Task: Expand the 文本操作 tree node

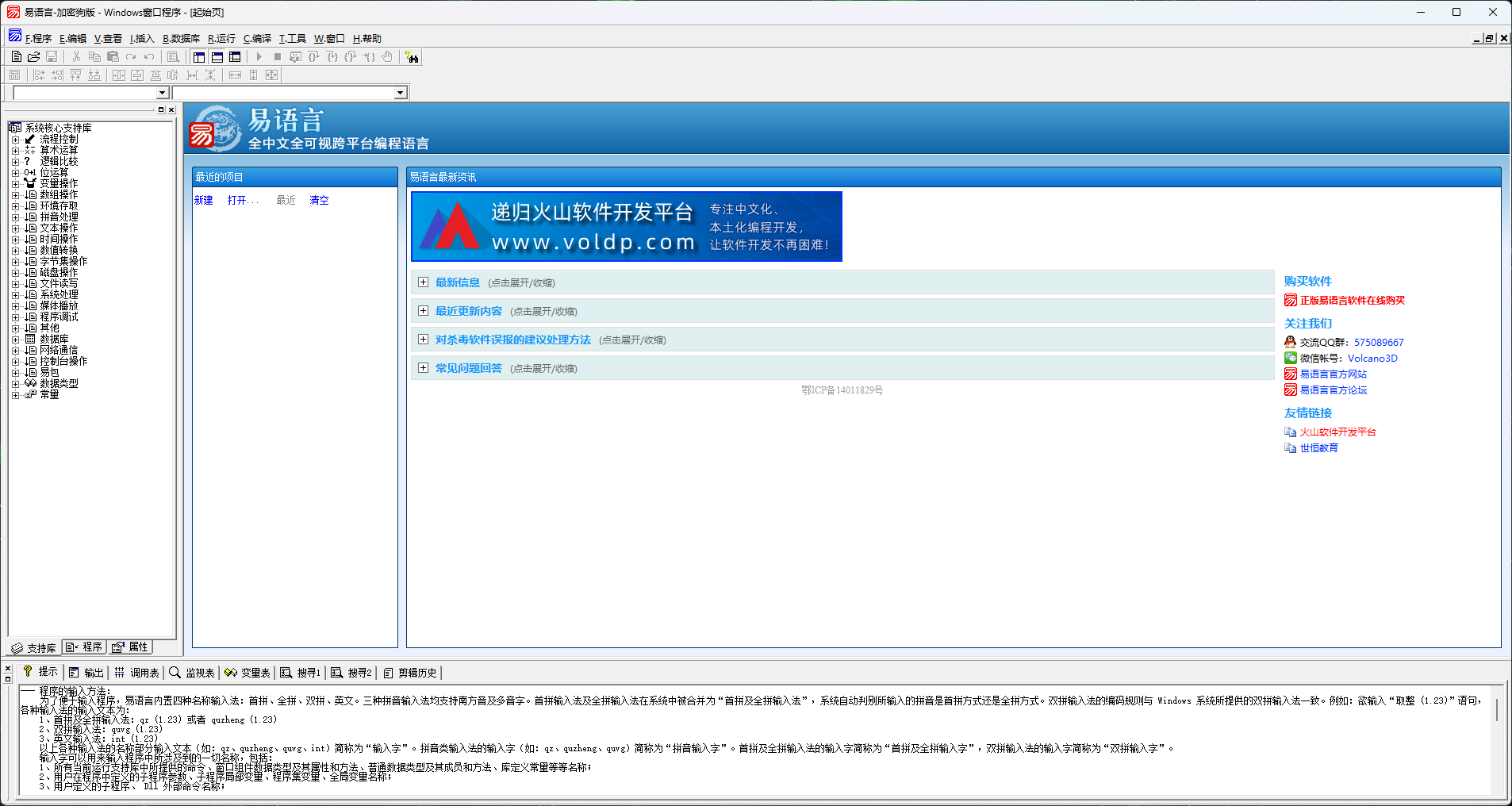Action: pyautogui.click(x=15, y=228)
